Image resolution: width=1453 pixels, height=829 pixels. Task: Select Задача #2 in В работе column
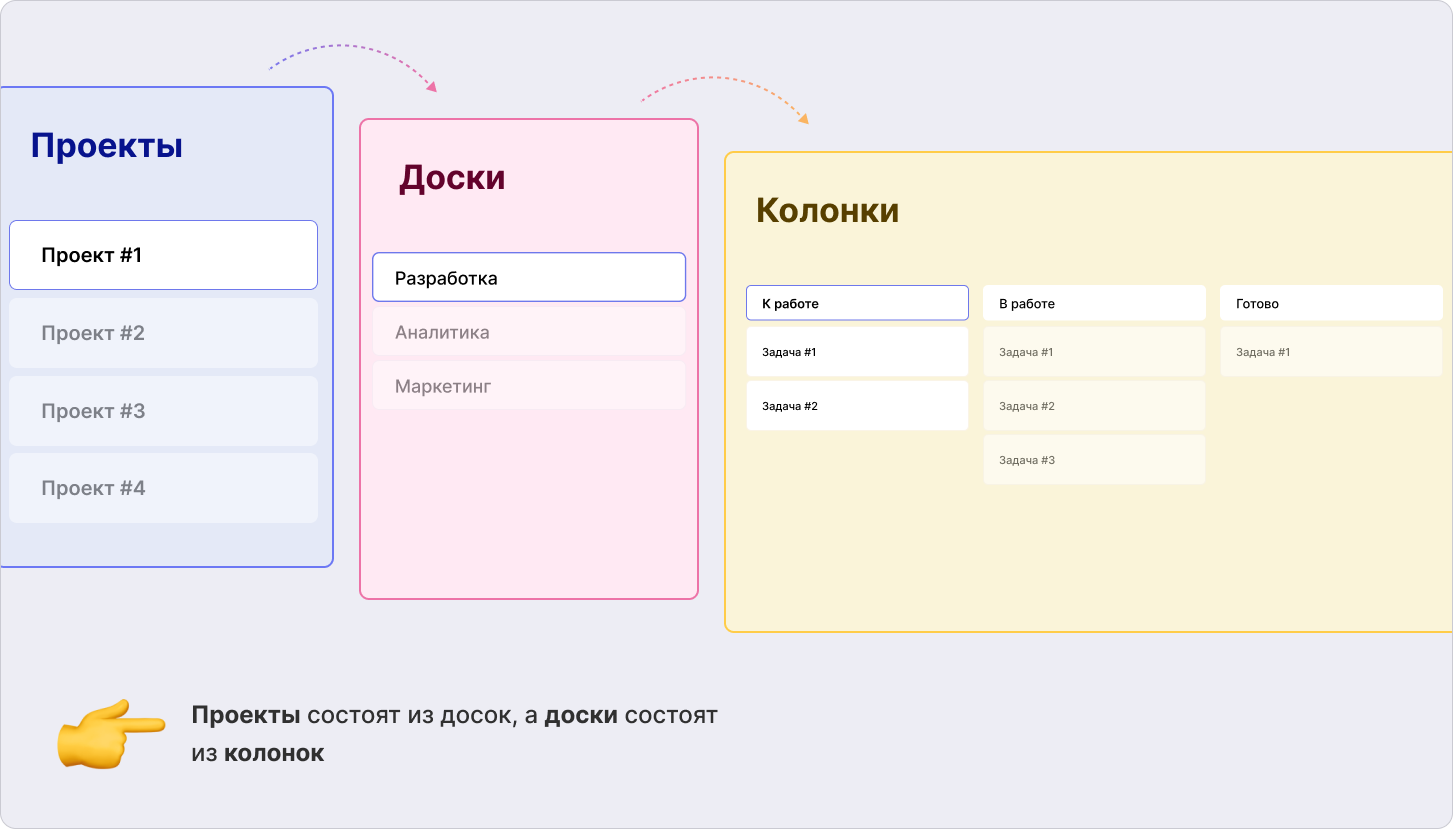point(1094,406)
